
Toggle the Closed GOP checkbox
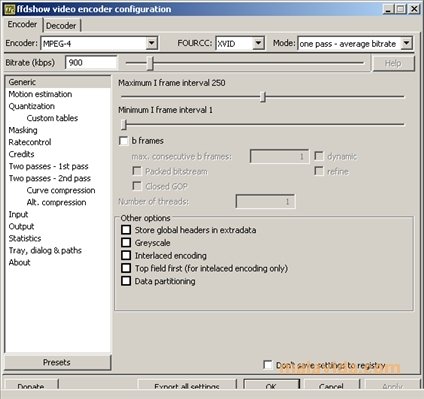coord(137,186)
